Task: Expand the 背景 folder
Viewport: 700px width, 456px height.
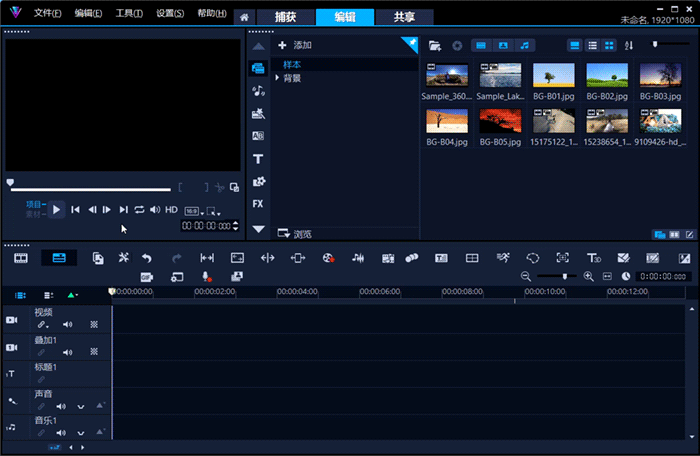Action: [x=277, y=78]
